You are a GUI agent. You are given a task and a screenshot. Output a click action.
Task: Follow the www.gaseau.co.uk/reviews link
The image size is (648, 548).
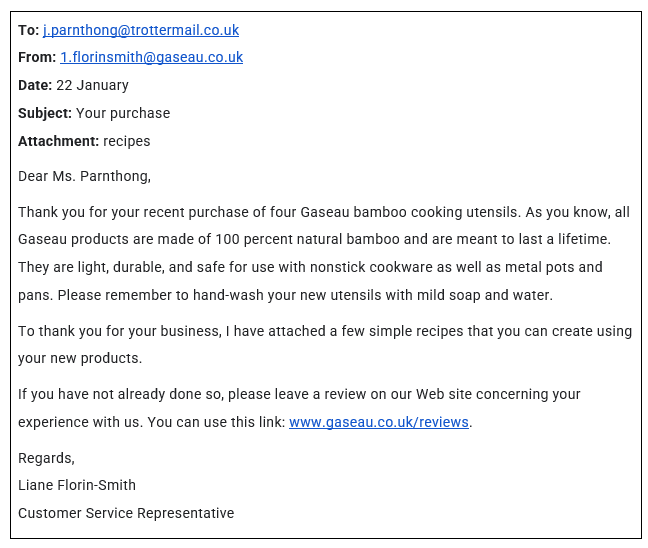click(379, 422)
